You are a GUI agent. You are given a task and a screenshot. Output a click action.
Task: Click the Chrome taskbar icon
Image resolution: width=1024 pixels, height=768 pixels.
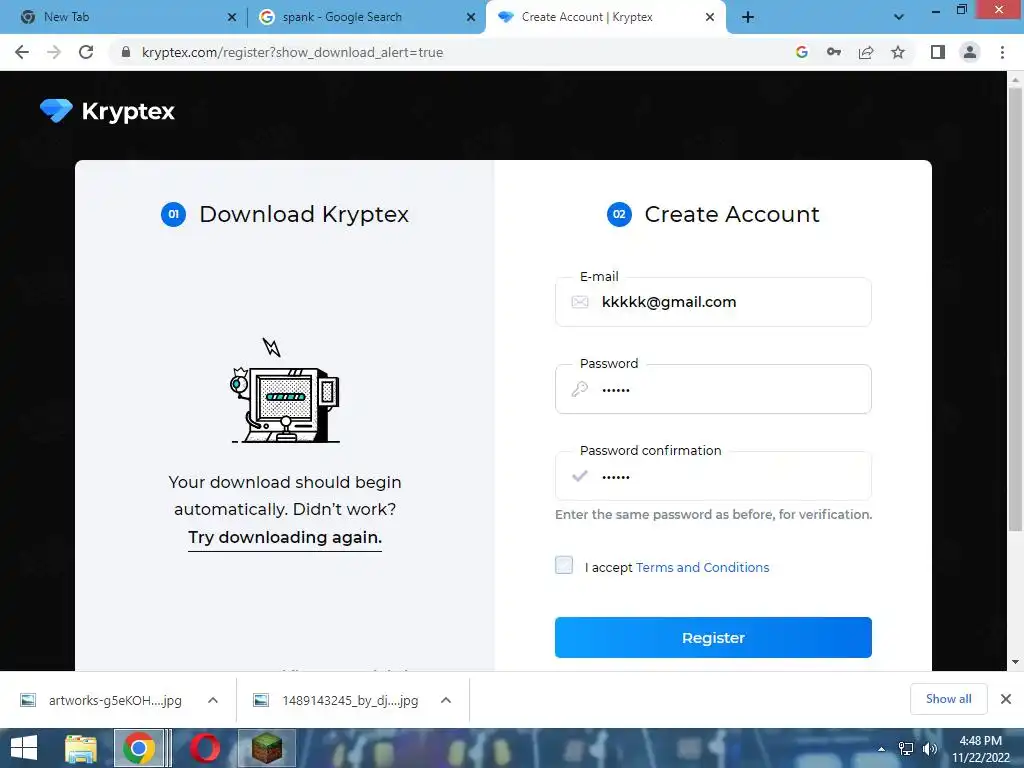click(139, 748)
